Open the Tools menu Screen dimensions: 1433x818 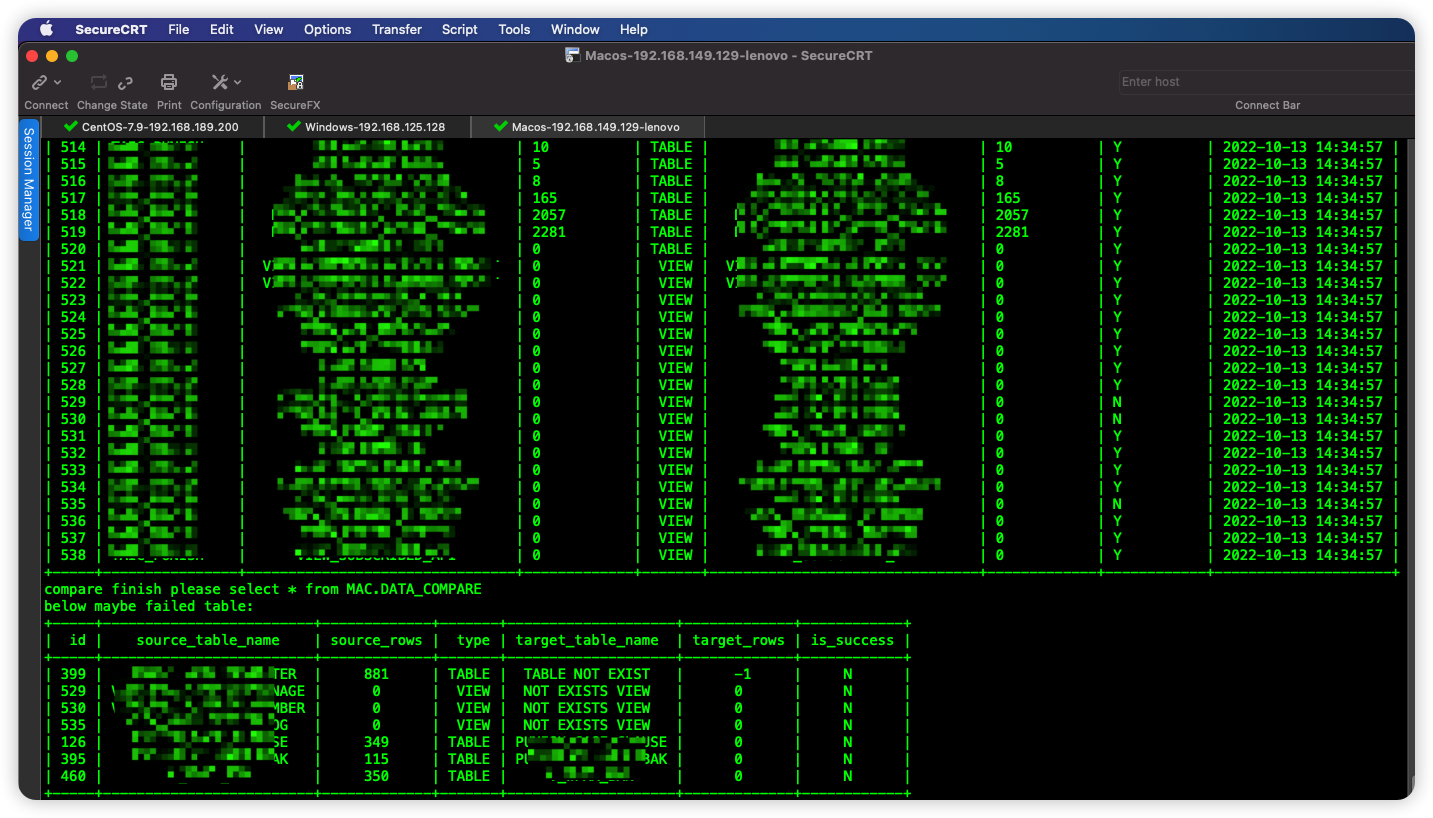[514, 29]
